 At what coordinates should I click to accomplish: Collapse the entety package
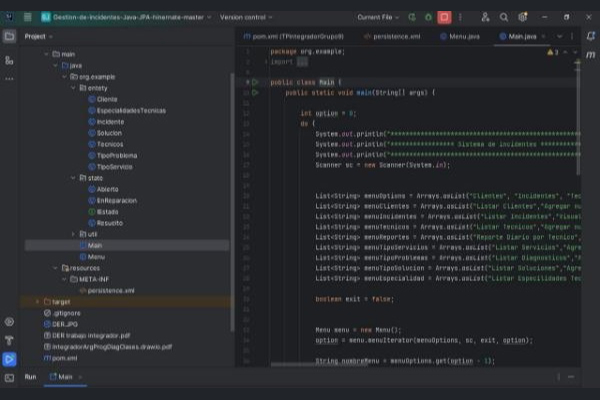coord(73,88)
